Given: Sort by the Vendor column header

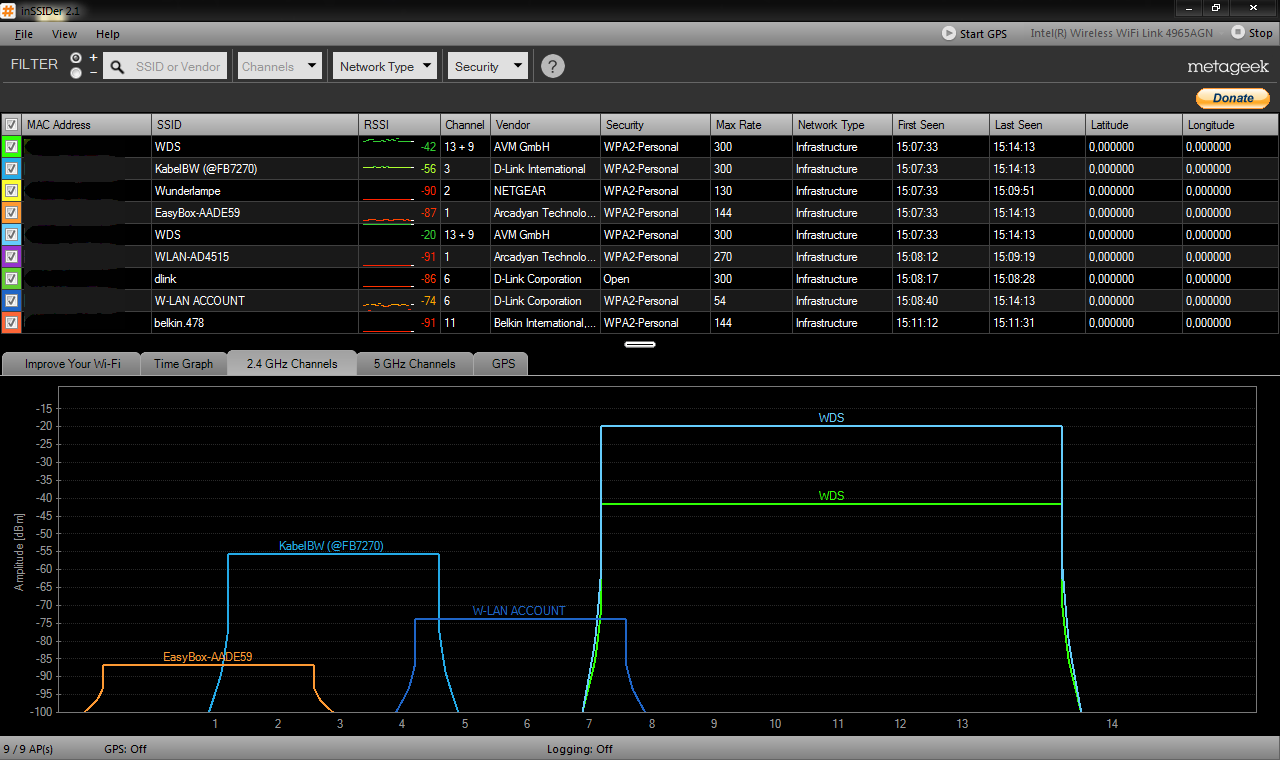Looking at the screenshot, I should click(545, 125).
